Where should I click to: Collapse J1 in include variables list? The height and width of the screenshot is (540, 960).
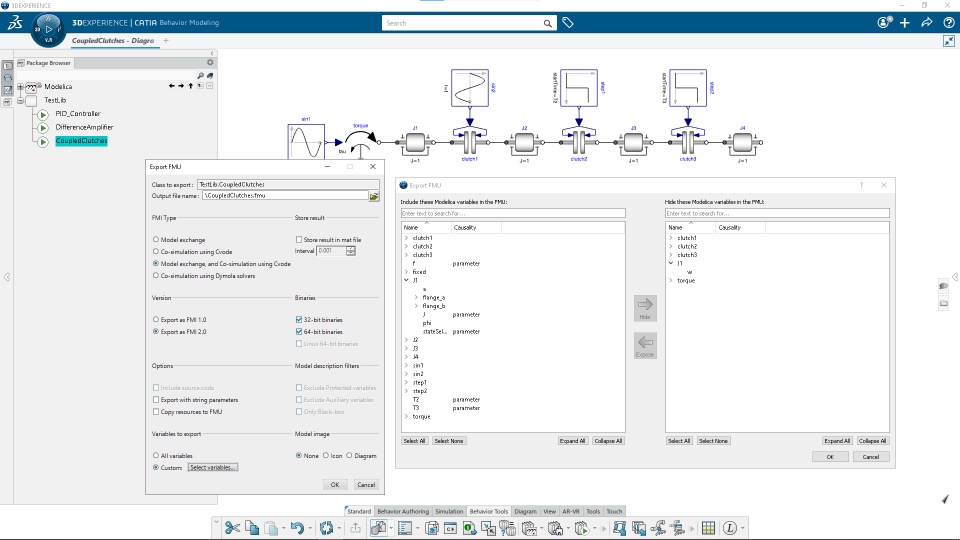[x=406, y=280]
